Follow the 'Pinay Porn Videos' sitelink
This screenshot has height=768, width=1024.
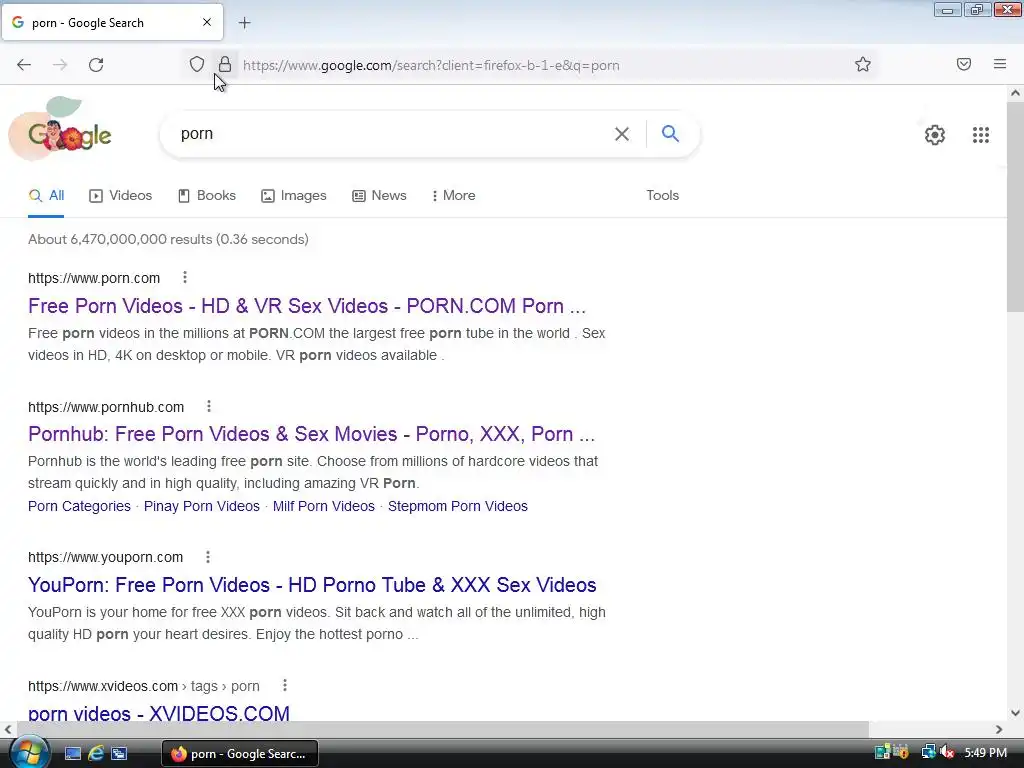[202, 506]
